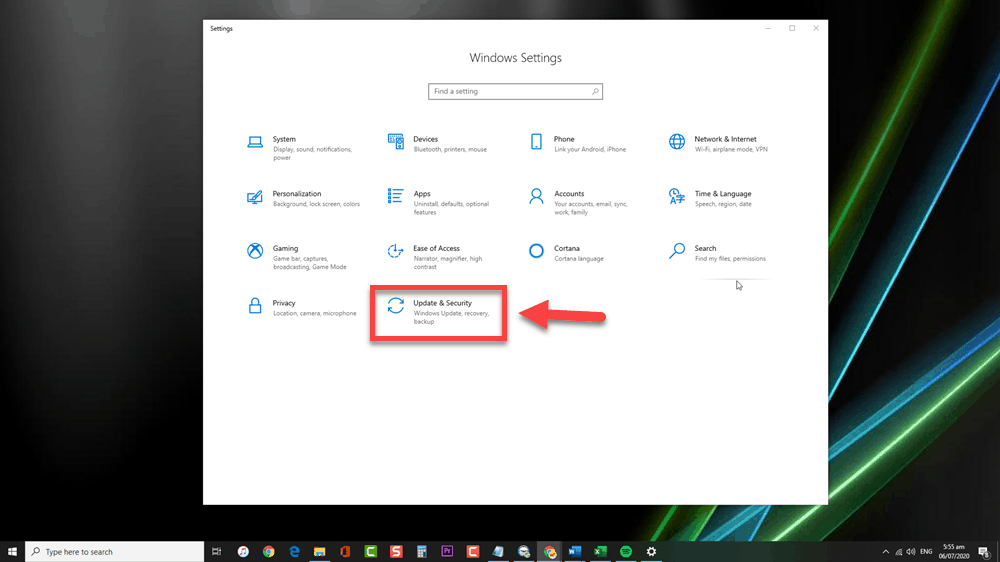Open the Wi-Fi network tray icon

(x=899, y=552)
